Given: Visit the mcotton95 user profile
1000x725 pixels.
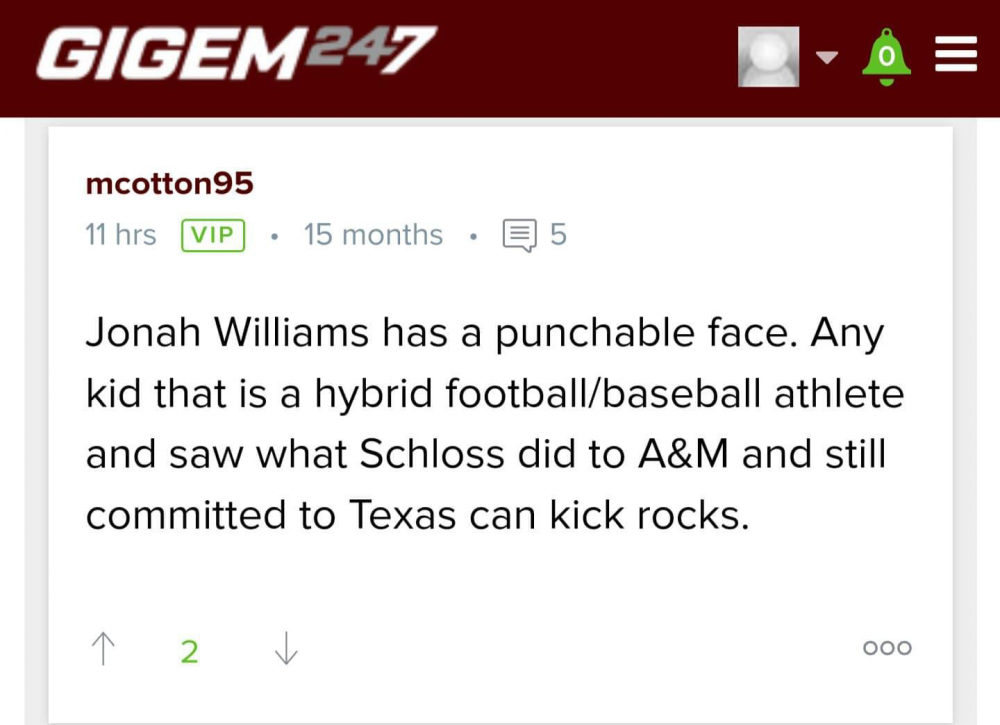Looking at the screenshot, I should pos(170,184).
